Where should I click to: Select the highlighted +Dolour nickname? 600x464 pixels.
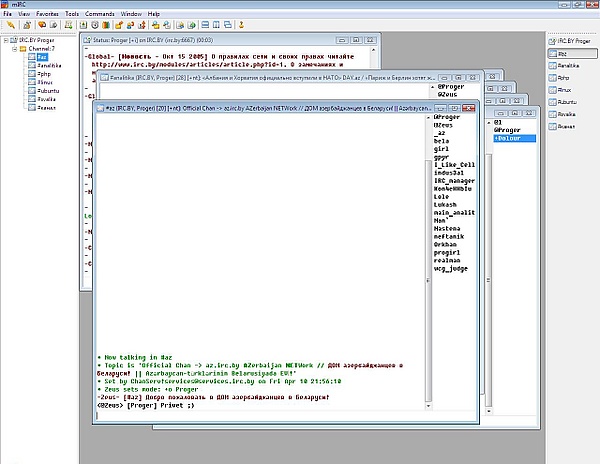510,140
